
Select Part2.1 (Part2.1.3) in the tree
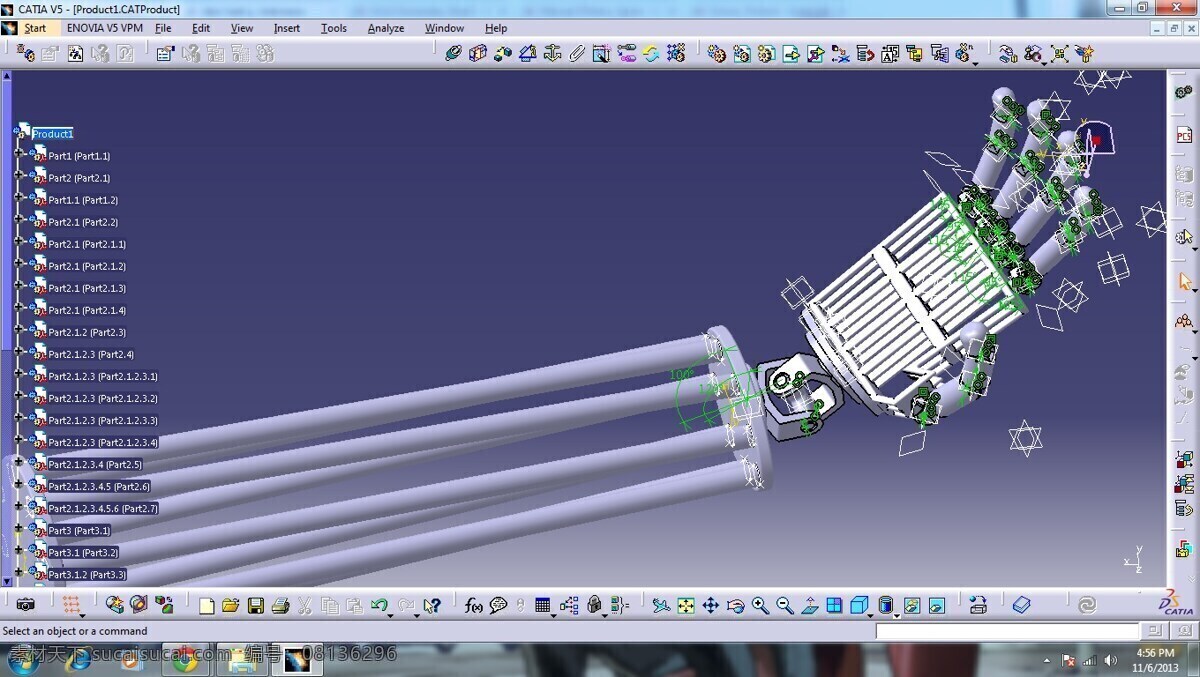(x=87, y=288)
